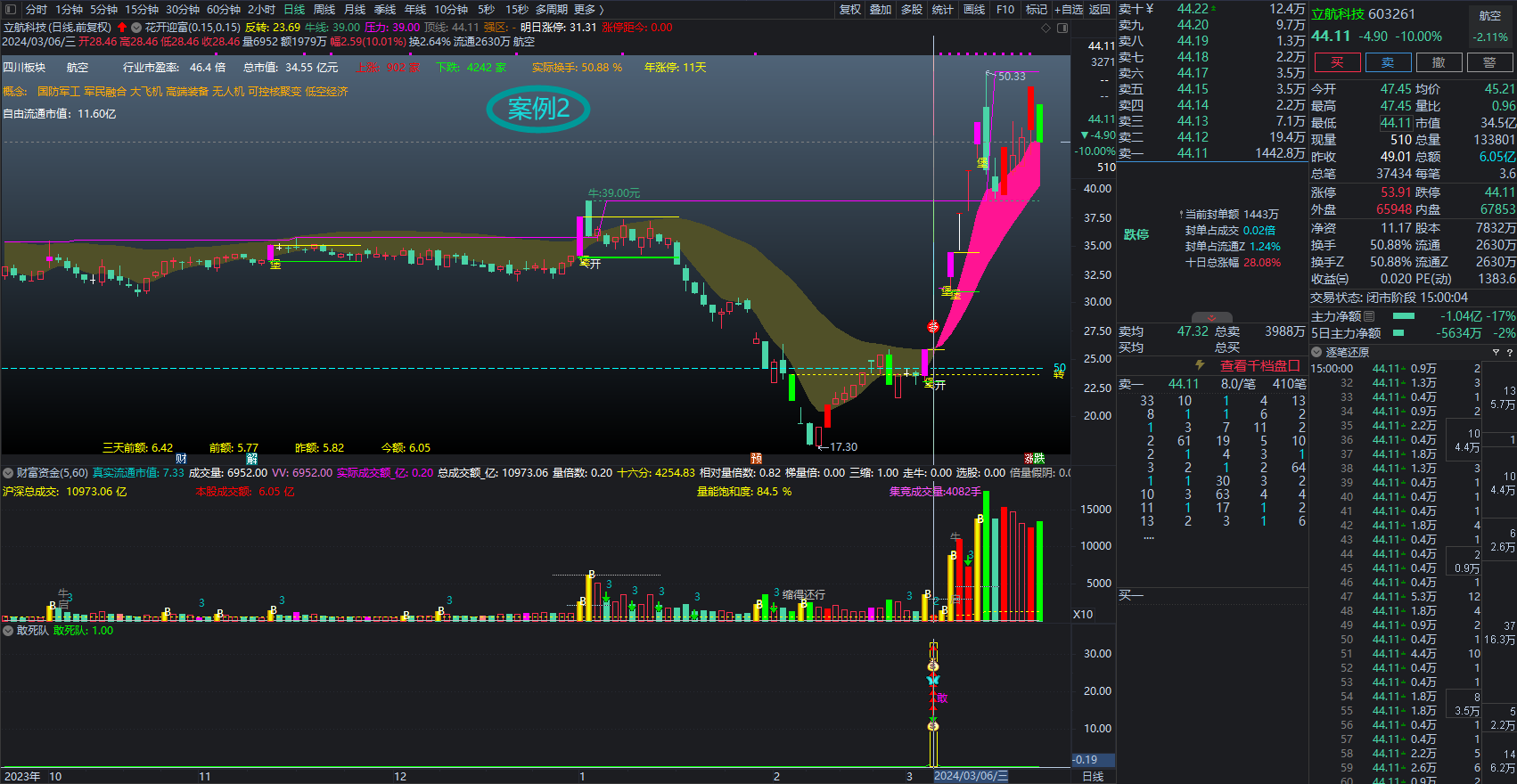1517x784 pixels.
Task: Click the 财 marker on the chart timeline
Action: point(181,459)
